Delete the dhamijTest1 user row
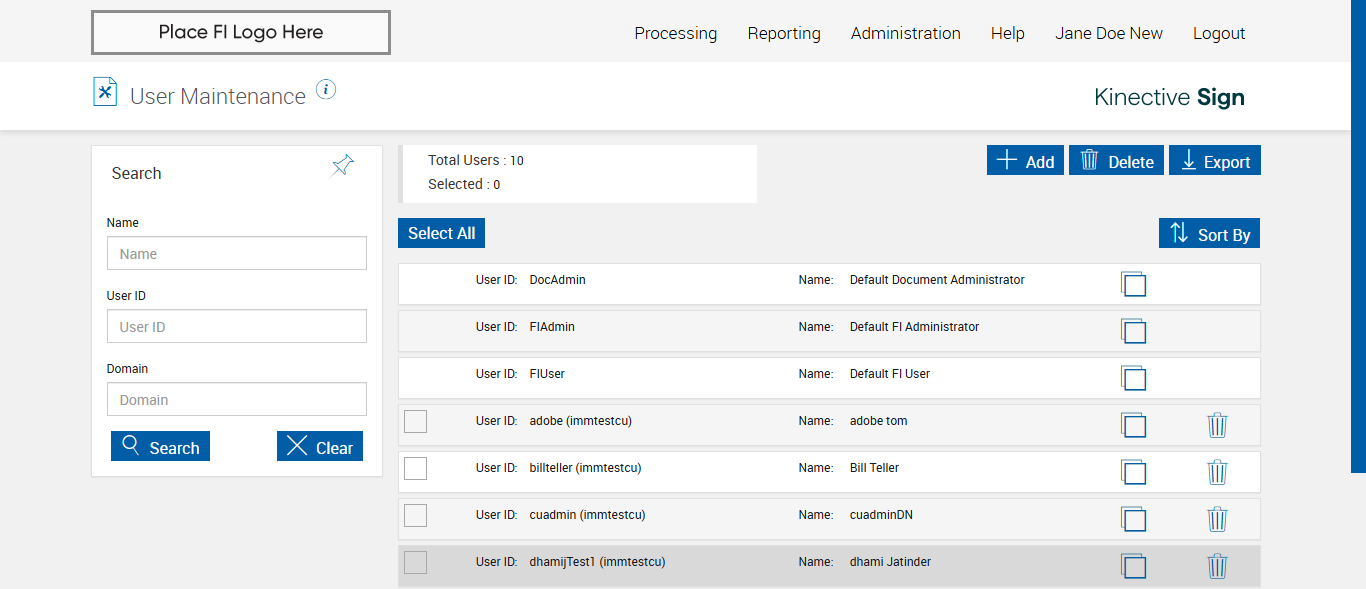1366x589 pixels. click(1217, 566)
